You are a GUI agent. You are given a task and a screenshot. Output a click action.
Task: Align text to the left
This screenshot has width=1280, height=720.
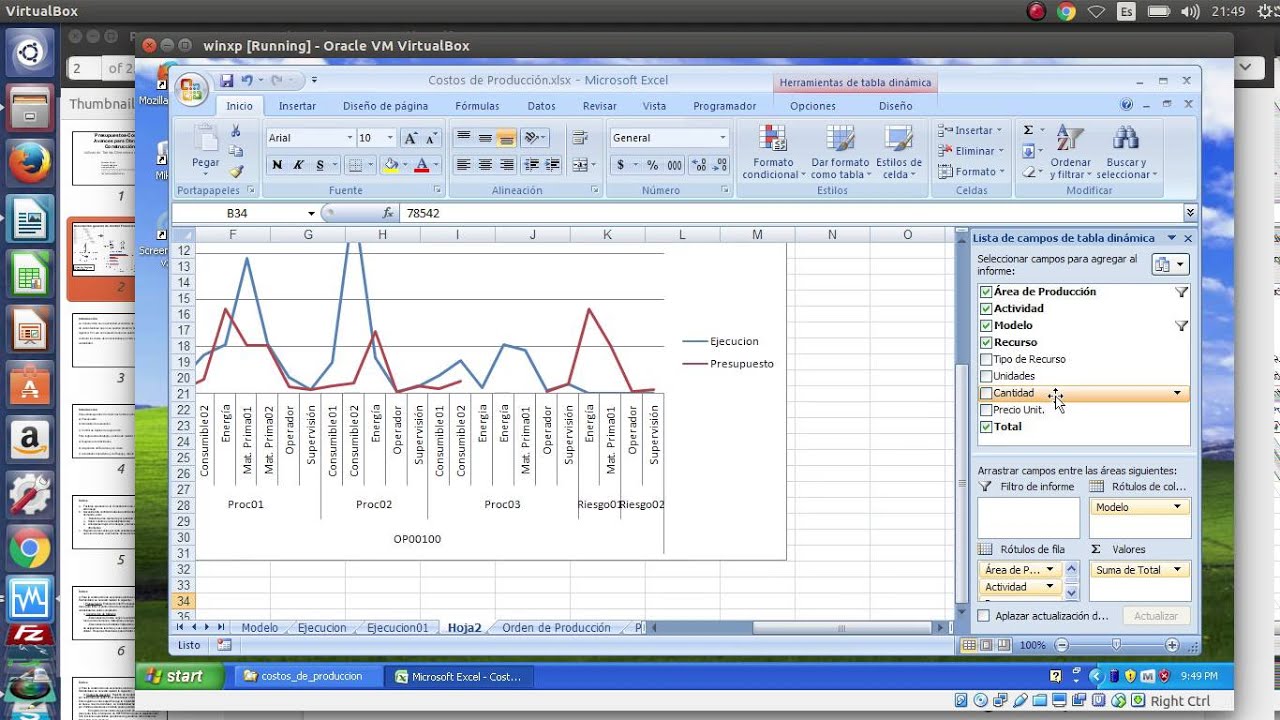click(x=463, y=165)
